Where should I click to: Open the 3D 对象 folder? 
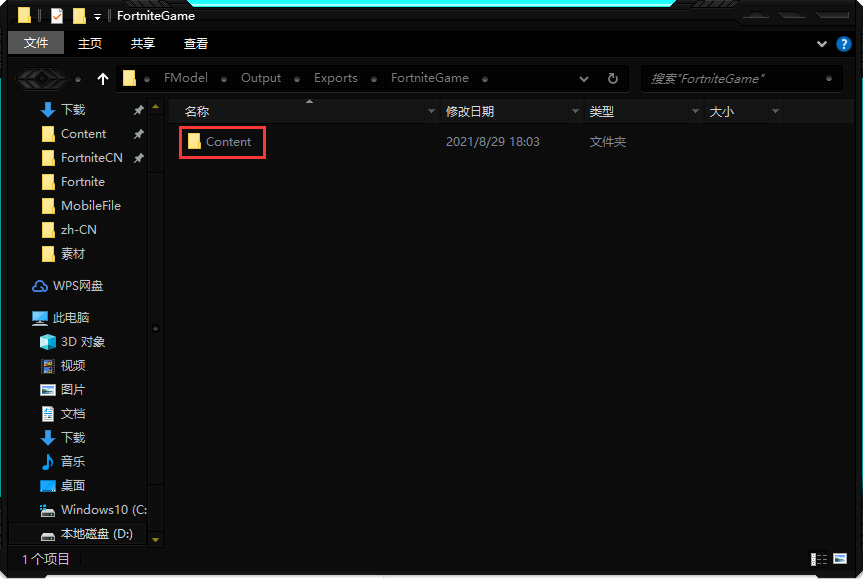pos(83,342)
